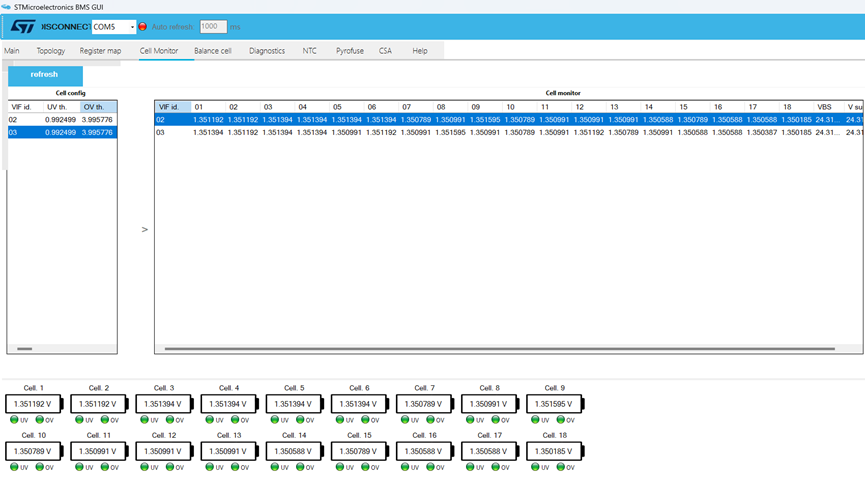
Task: Click the Cell 1 battery icon
Action: [x=34, y=404]
